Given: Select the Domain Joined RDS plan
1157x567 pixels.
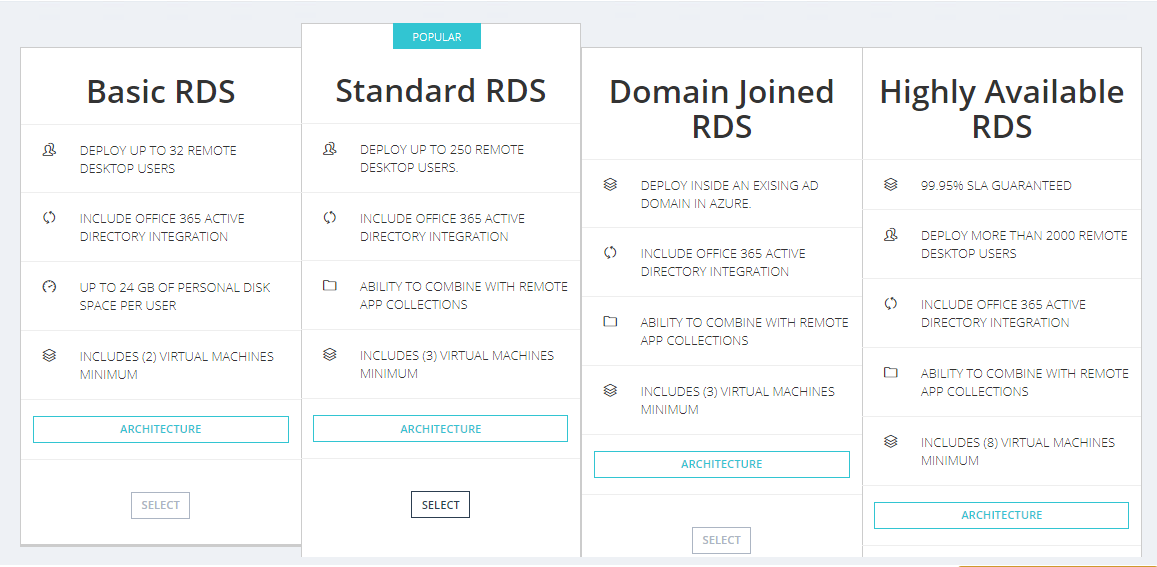Looking at the screenshot, I should (x=721, y=540).
